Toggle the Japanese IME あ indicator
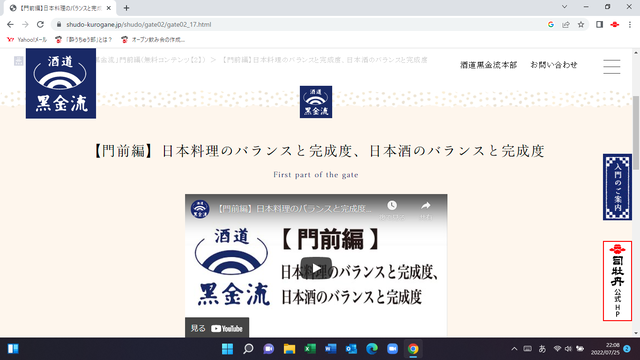Viewport: 640px width, 360px height. (x=542, y=349)
